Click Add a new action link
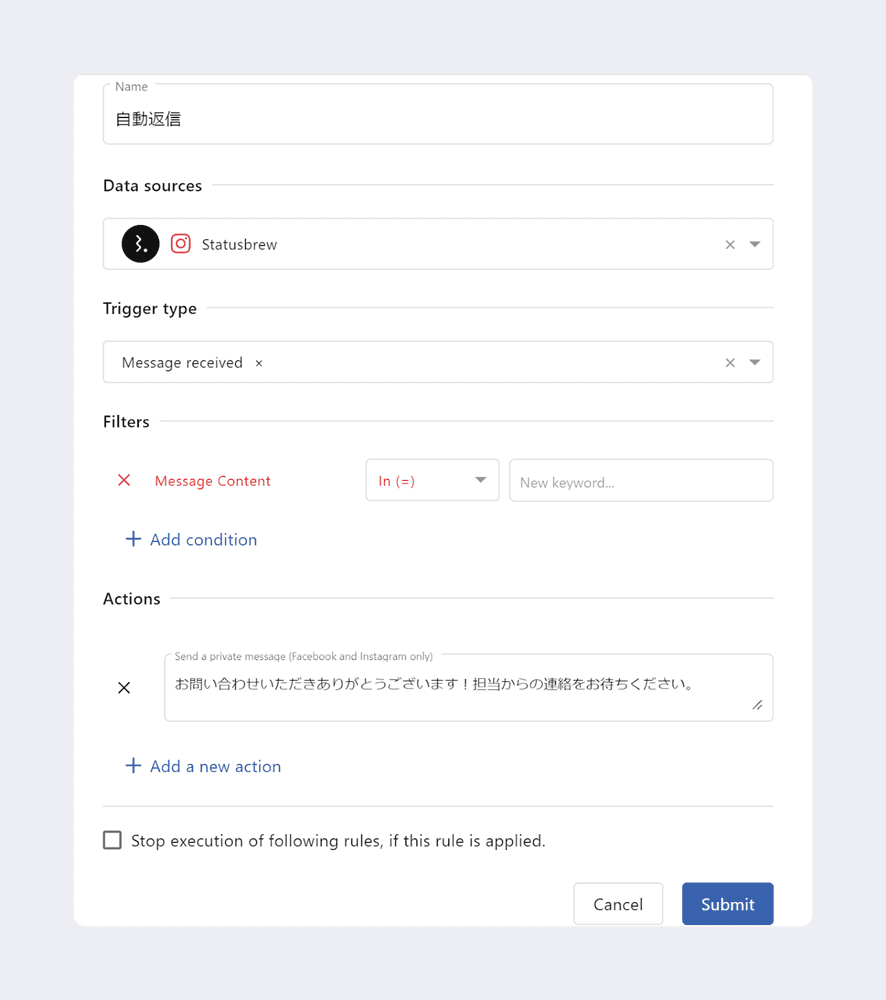Viewport: 886px width, 1000px height. tap(215, 767)
